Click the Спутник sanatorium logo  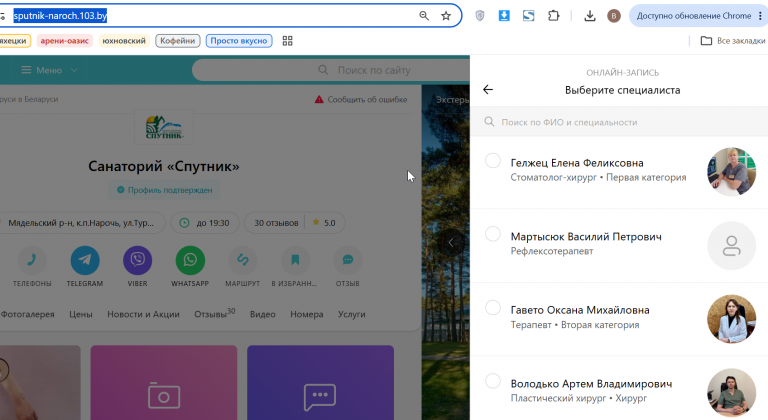pos(164,127)
